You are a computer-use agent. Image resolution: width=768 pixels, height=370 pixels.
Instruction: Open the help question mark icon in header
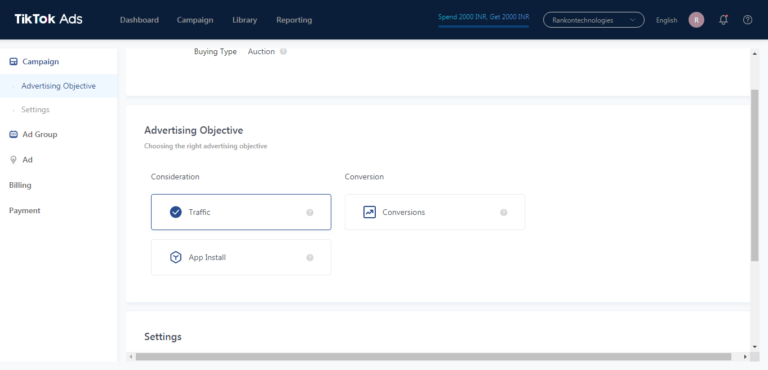747,20
